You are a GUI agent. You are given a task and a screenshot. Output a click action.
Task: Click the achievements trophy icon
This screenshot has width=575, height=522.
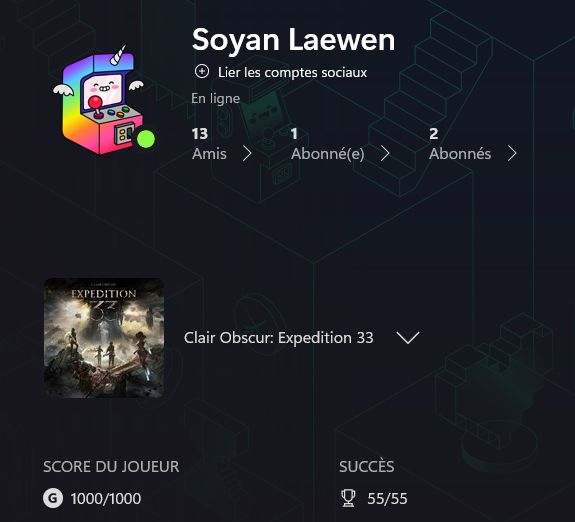348,499
